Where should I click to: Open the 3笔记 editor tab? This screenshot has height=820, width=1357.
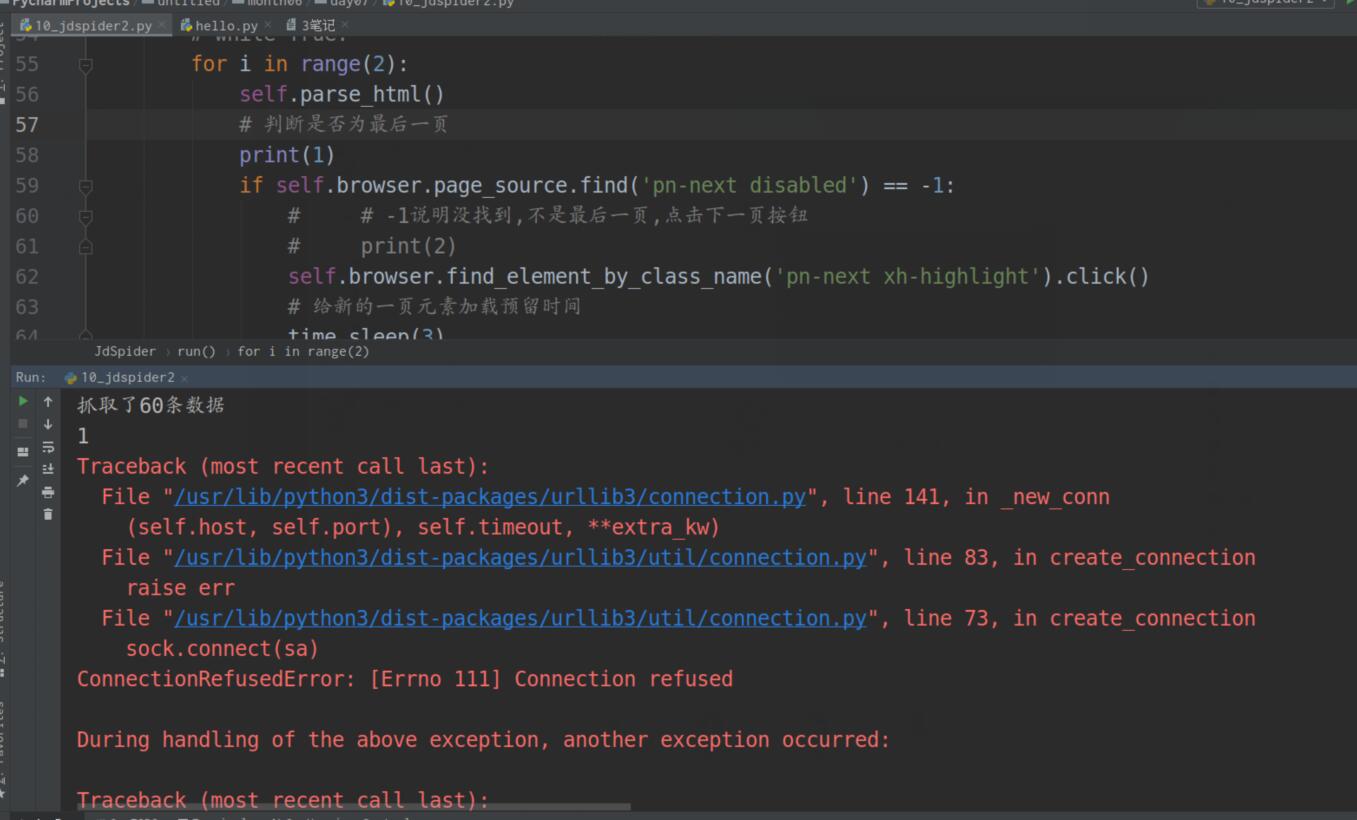click(x=317, y=25)
